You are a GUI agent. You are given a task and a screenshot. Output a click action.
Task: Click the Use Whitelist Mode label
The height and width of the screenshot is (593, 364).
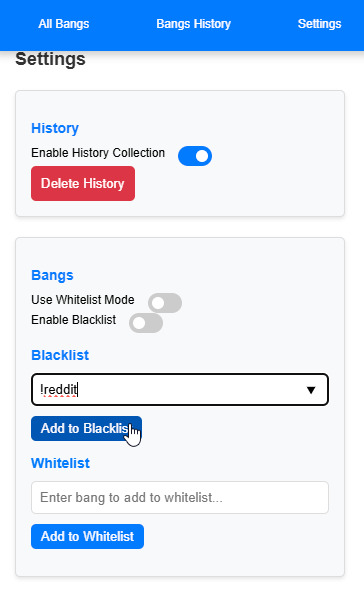(x=83, y=300)
